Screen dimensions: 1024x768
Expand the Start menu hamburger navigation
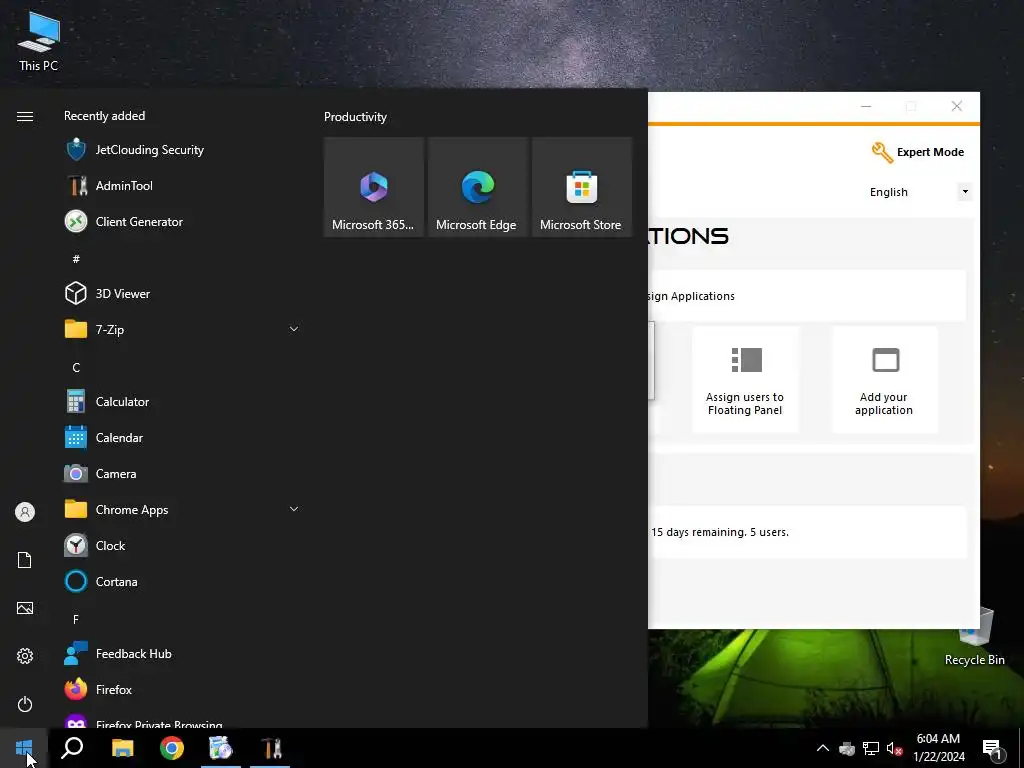click(25, 116)
